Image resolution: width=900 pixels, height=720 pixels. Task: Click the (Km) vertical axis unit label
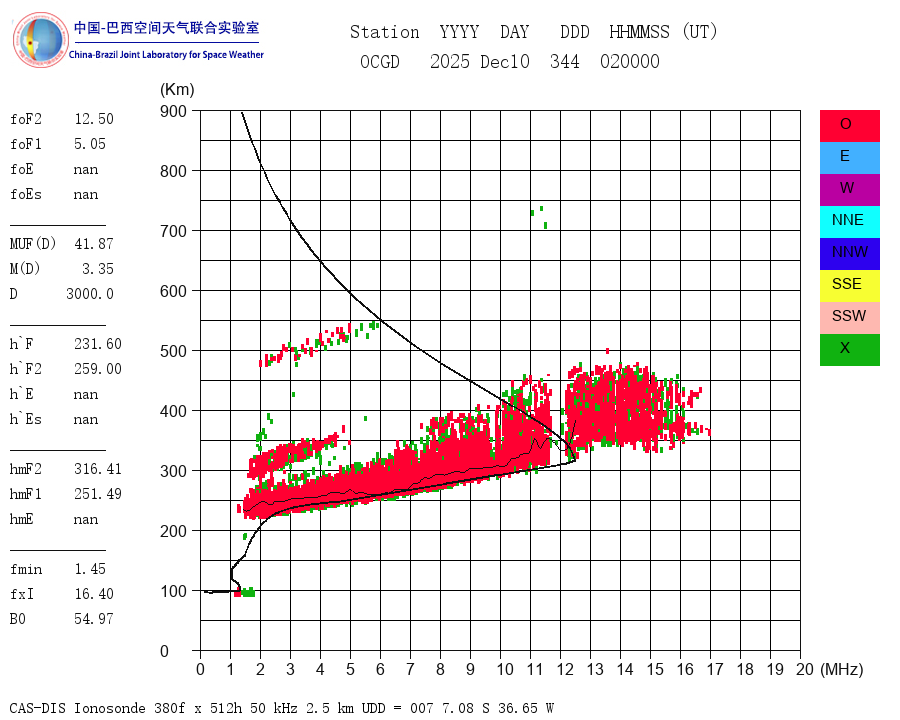[x=177, y=90]
